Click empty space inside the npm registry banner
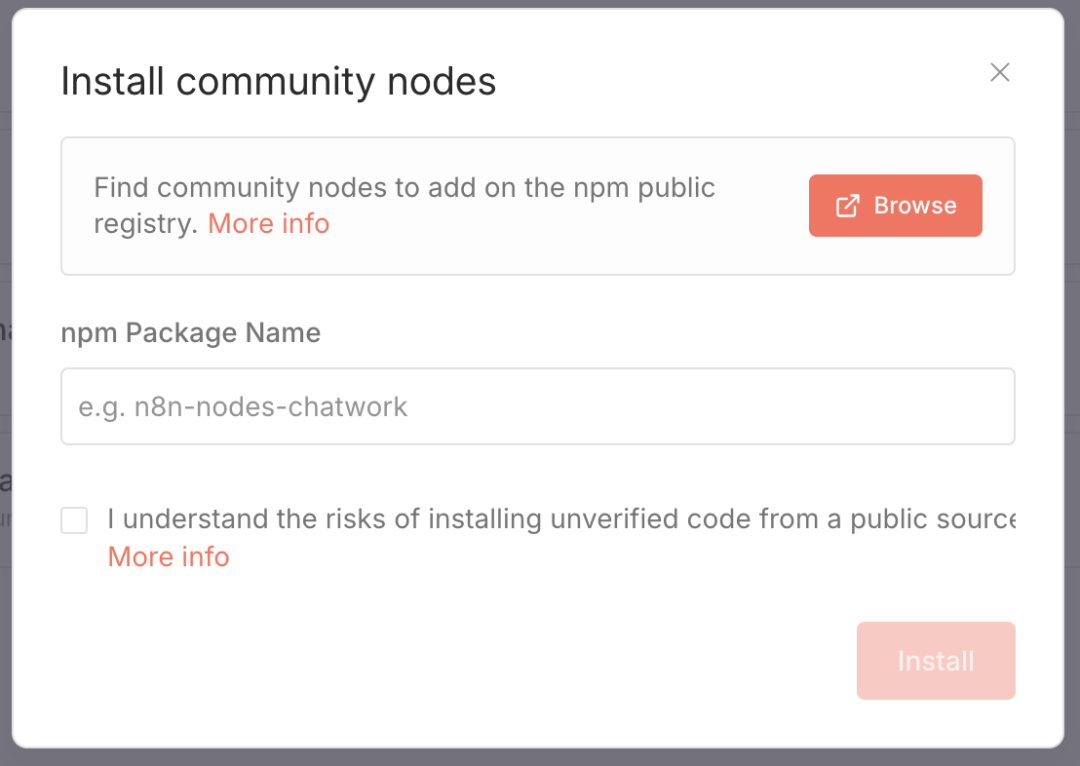Viewport: 1080px width, 766px height. (560, 250)
